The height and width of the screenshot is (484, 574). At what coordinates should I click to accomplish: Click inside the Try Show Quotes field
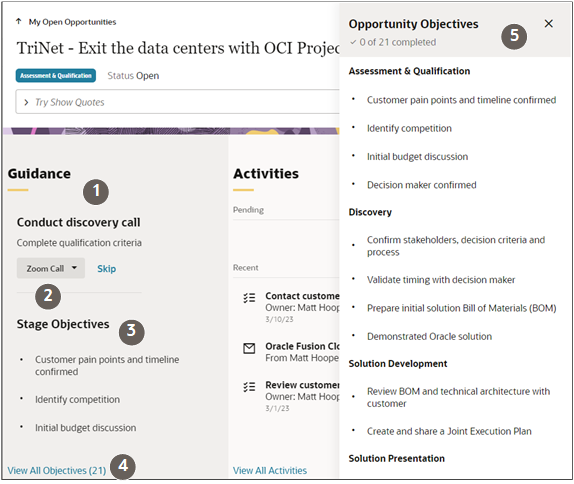[178, 102]
